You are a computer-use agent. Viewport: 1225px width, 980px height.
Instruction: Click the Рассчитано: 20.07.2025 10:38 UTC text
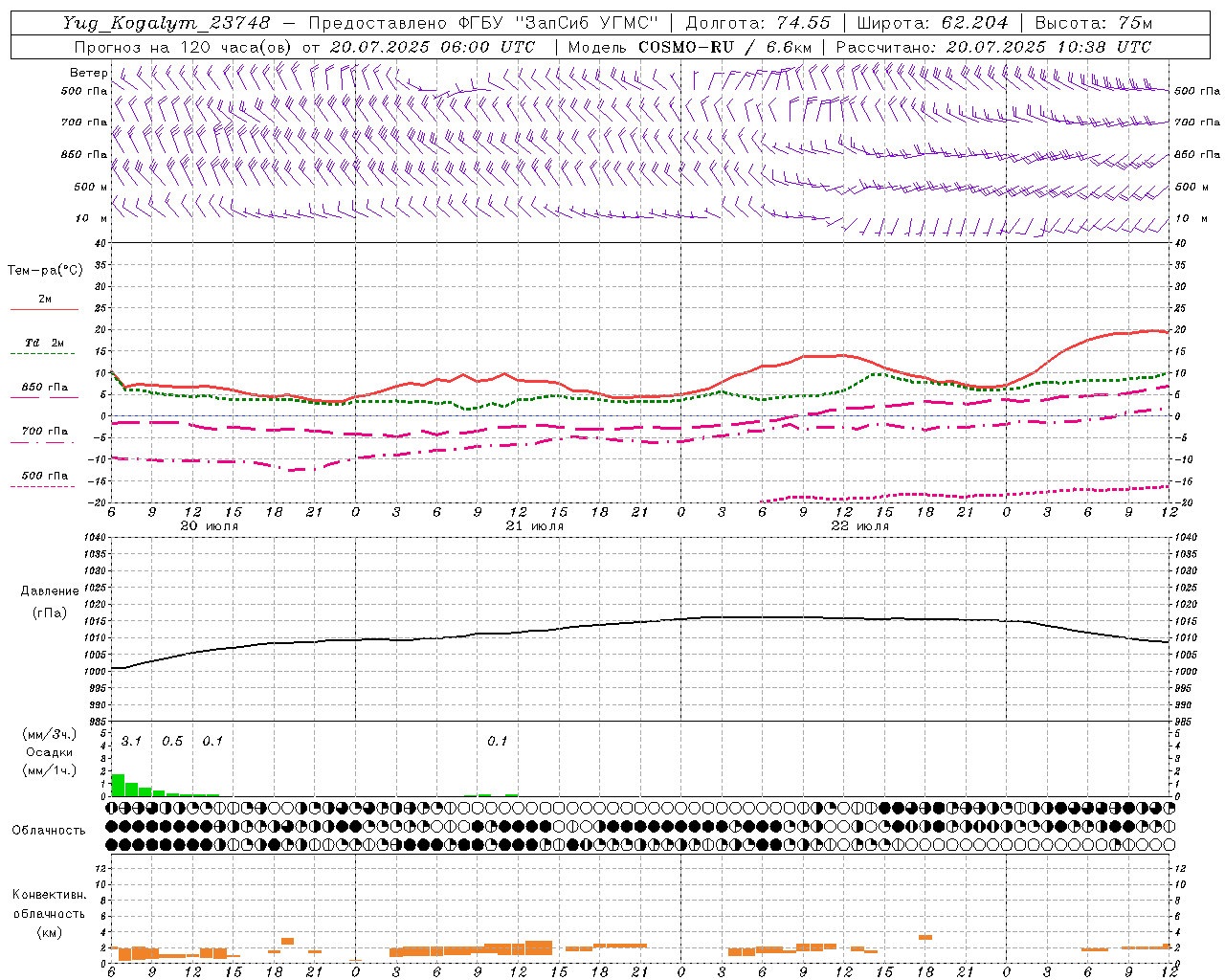[x=993, y=47]
